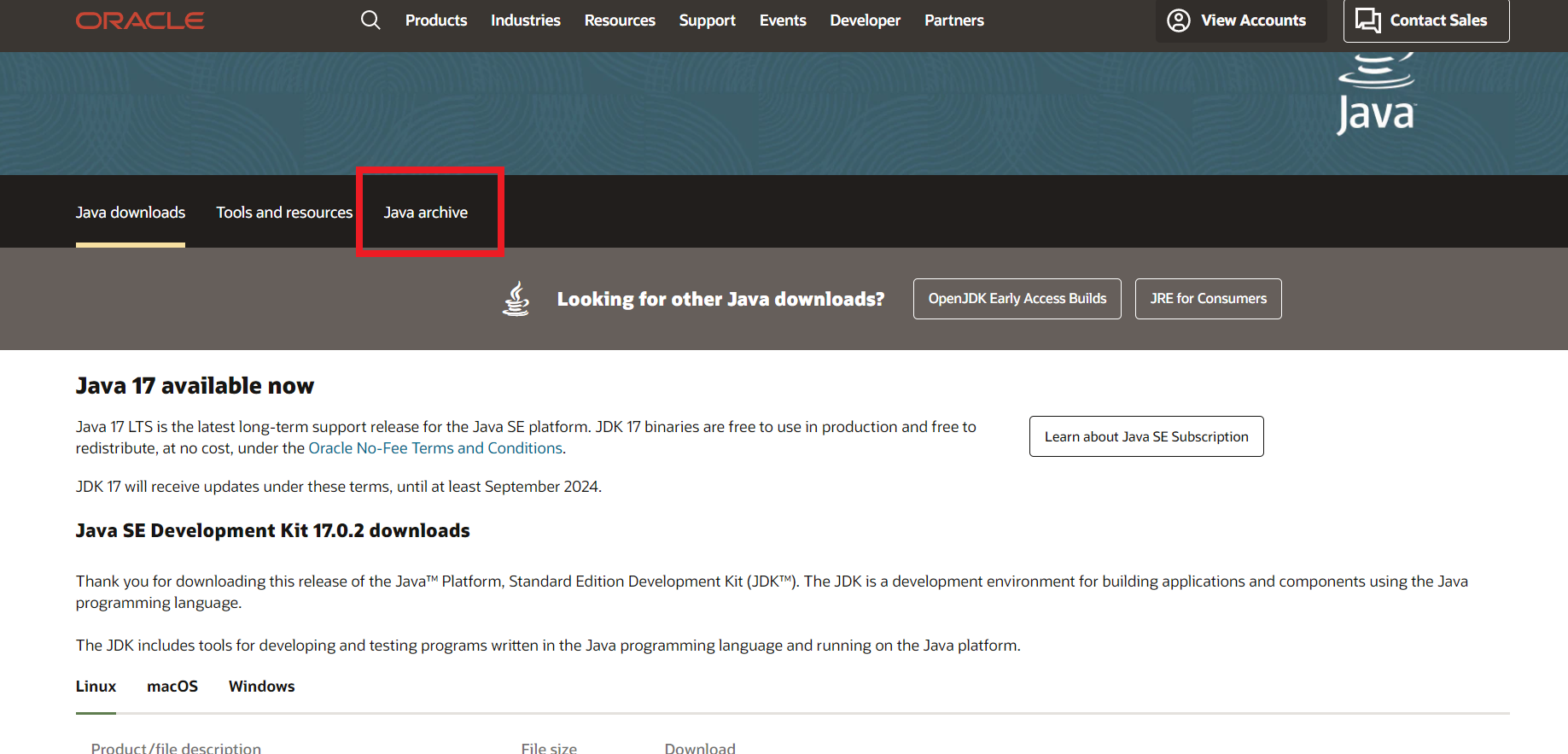Click the Oracle logo
Screen dimensions: 1568x754
140,20
